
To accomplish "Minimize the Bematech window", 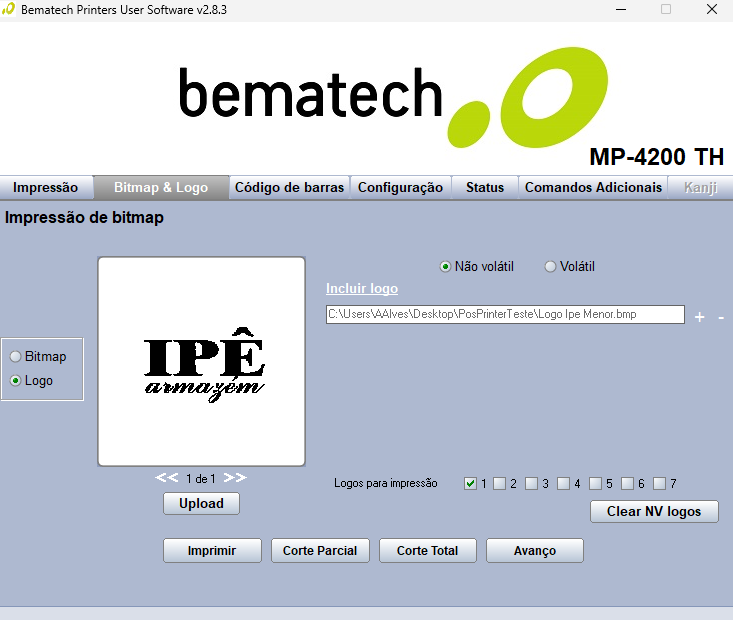I will tap(621, 9).
